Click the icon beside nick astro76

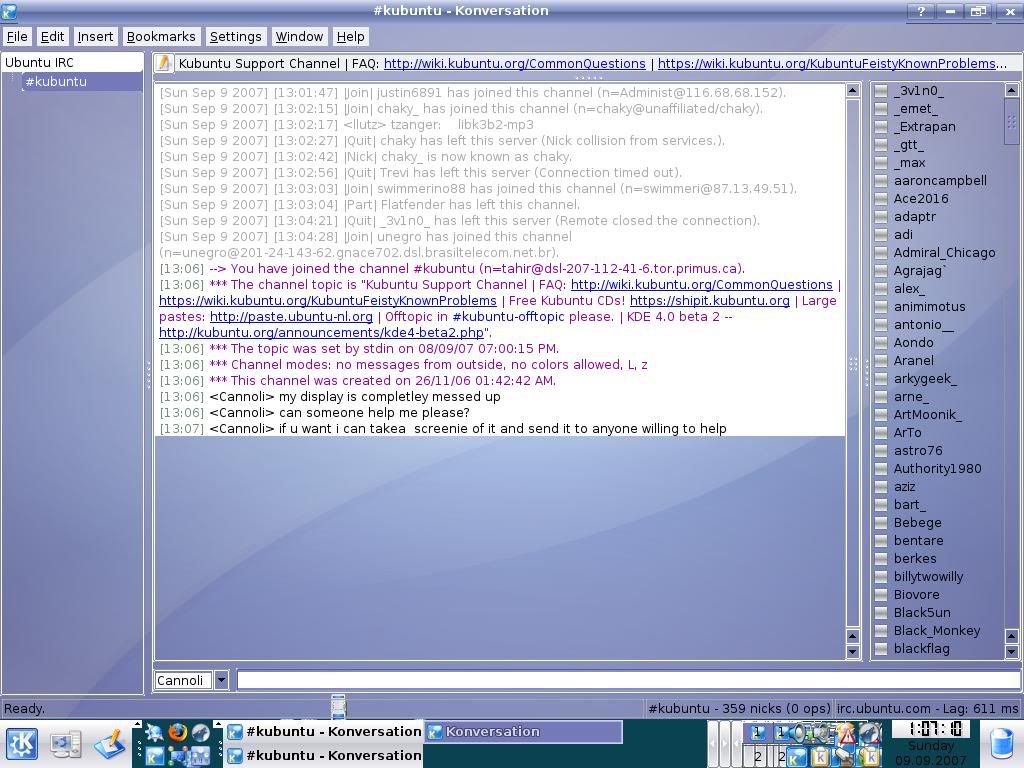tap(881, 451)
